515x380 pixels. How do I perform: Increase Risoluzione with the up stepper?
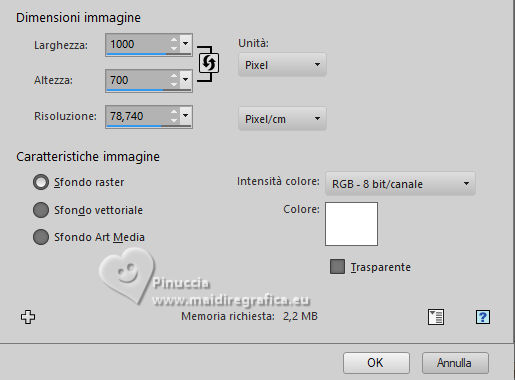pos(174,112)
